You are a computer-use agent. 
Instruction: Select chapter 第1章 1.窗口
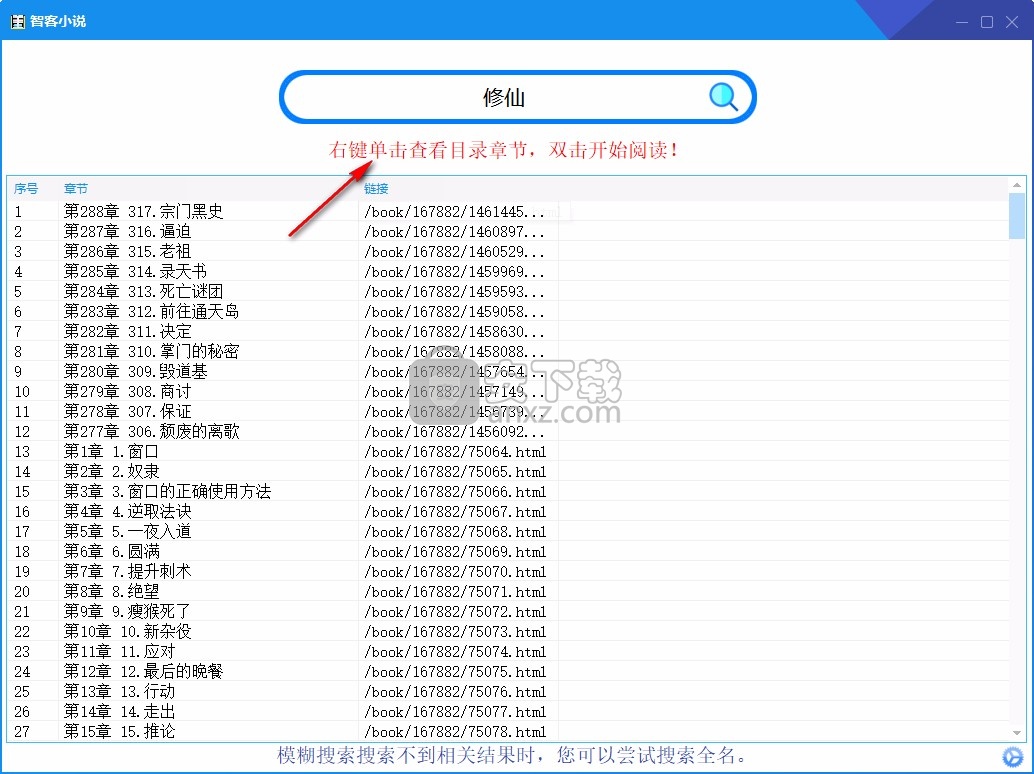coord(111,451)
